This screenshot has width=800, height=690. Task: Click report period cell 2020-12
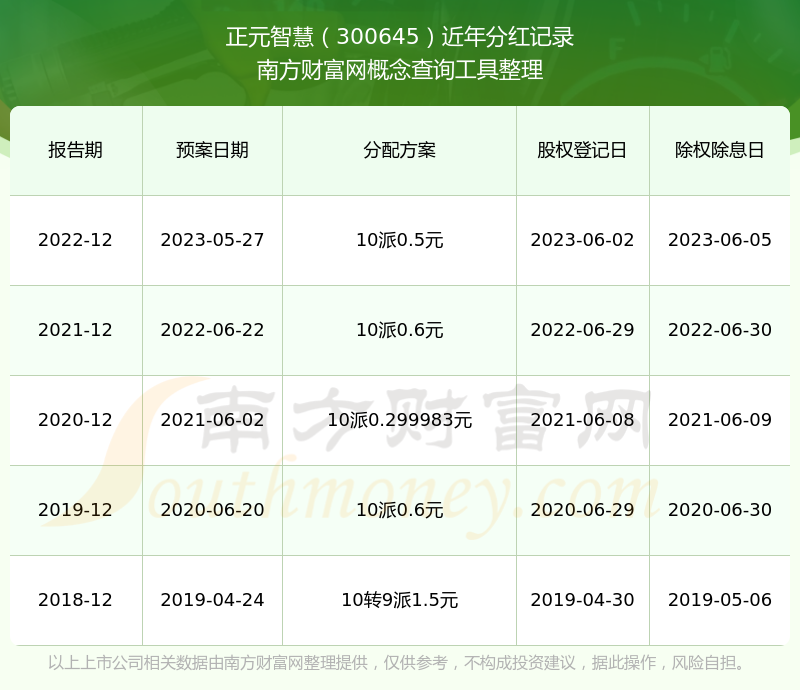76,420
